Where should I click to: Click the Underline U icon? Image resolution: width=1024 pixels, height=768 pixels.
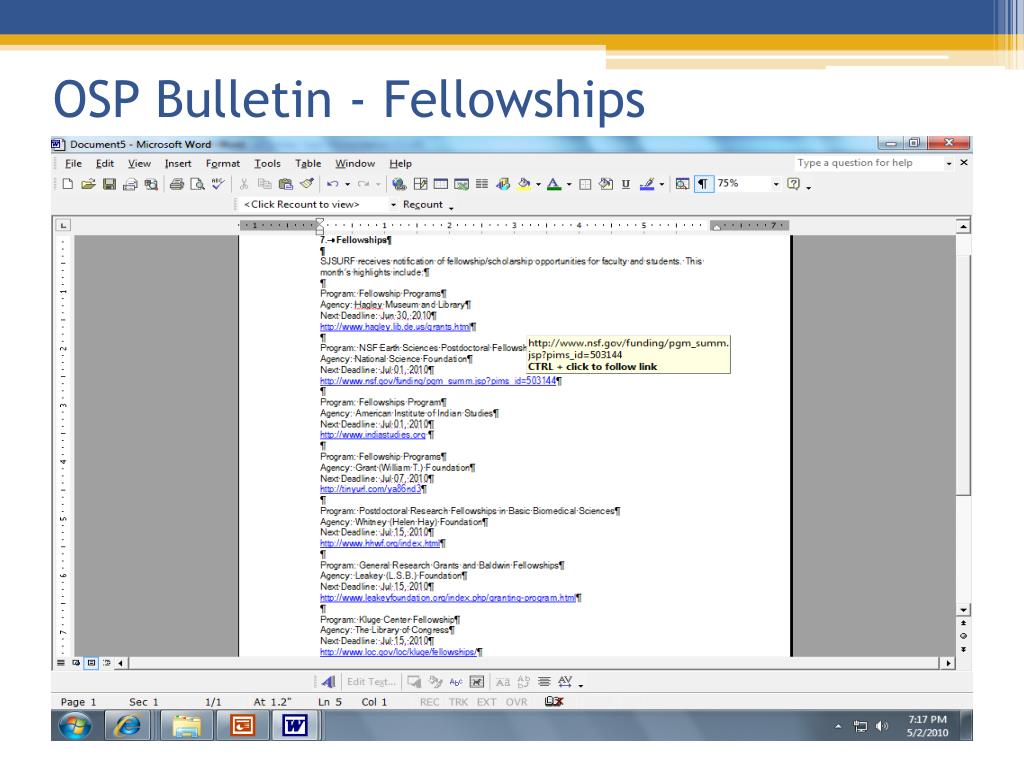[x=626, y=184]
